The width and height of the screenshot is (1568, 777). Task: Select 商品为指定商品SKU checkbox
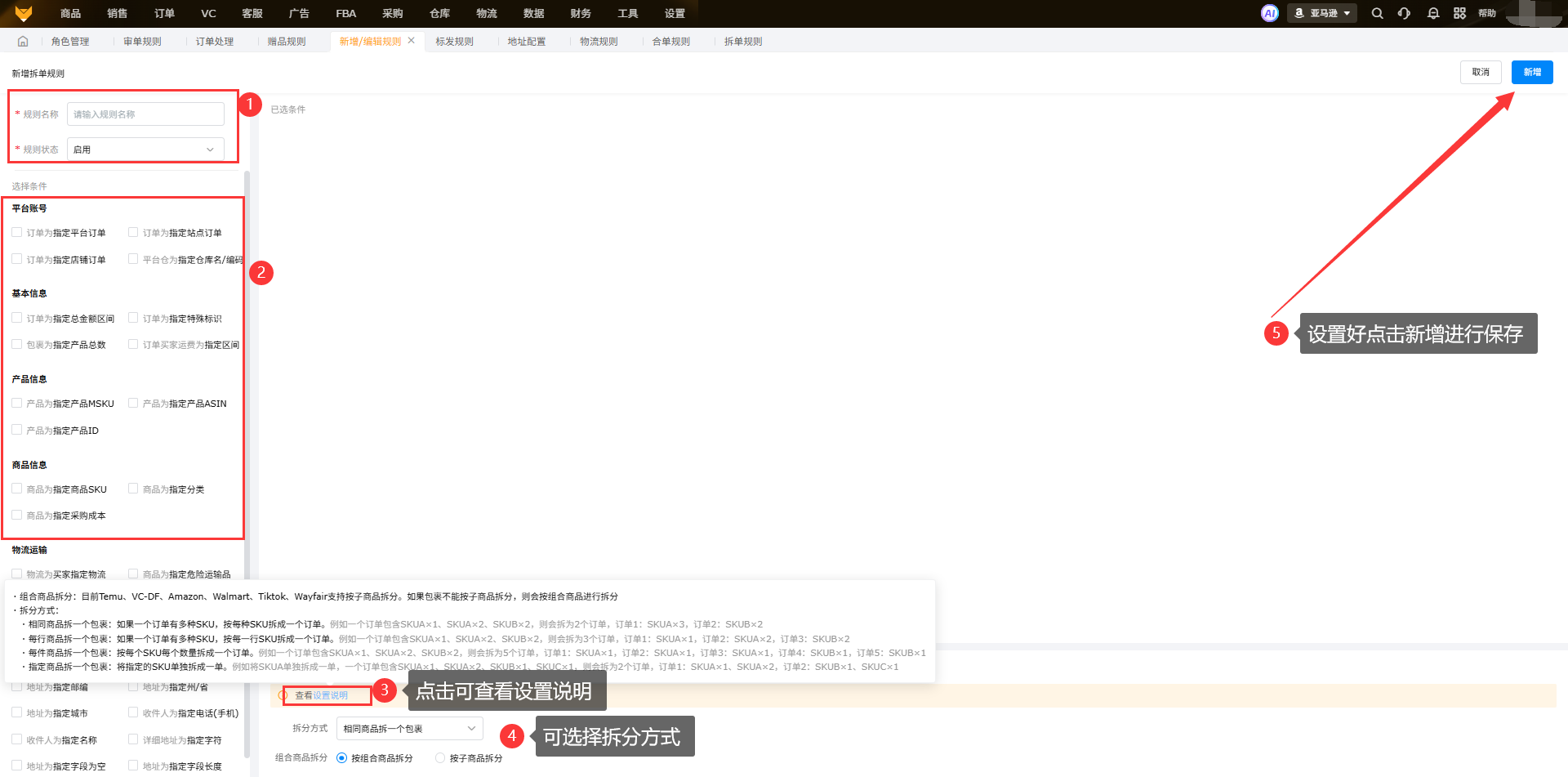pos(17,489)
